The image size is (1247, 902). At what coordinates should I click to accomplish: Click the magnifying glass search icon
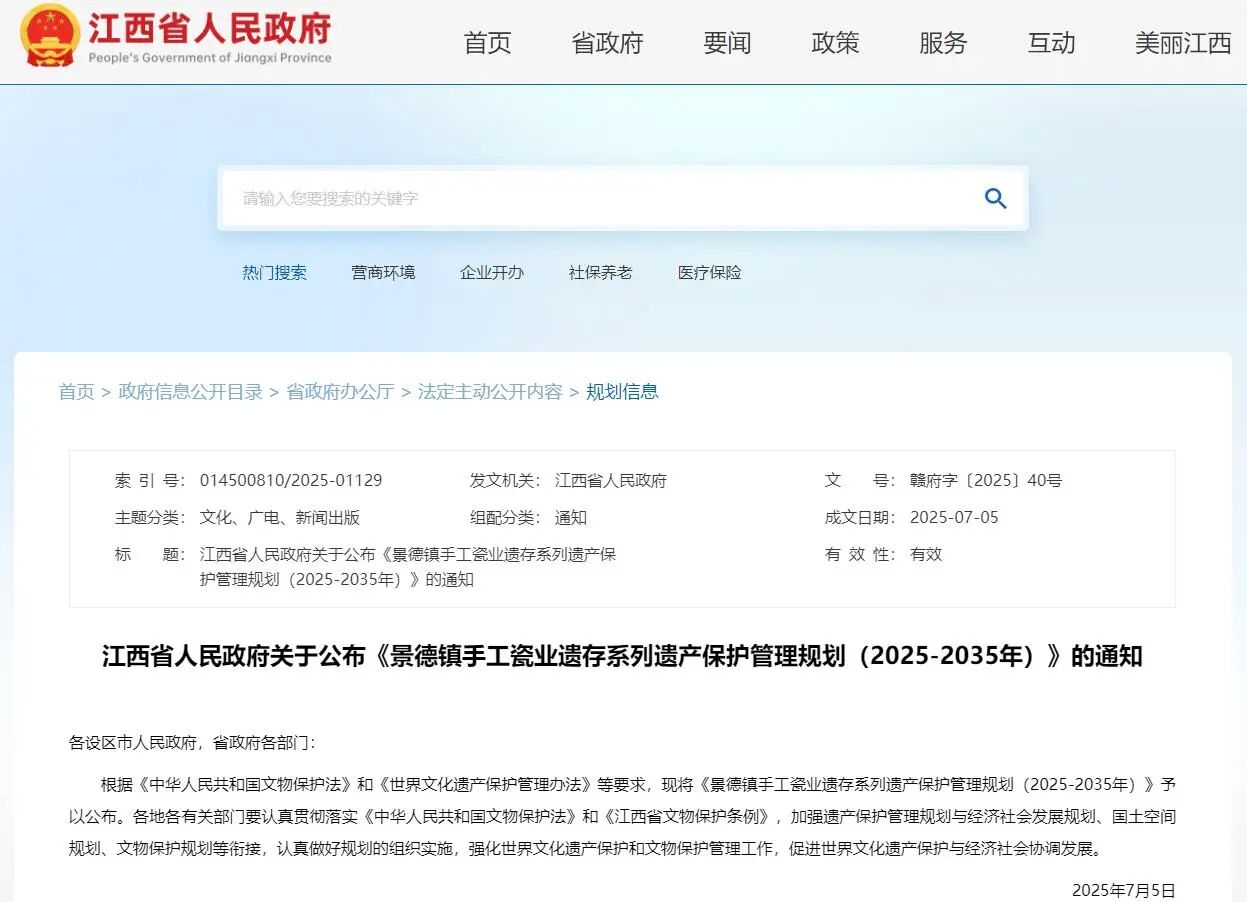[x=995, y=198]
